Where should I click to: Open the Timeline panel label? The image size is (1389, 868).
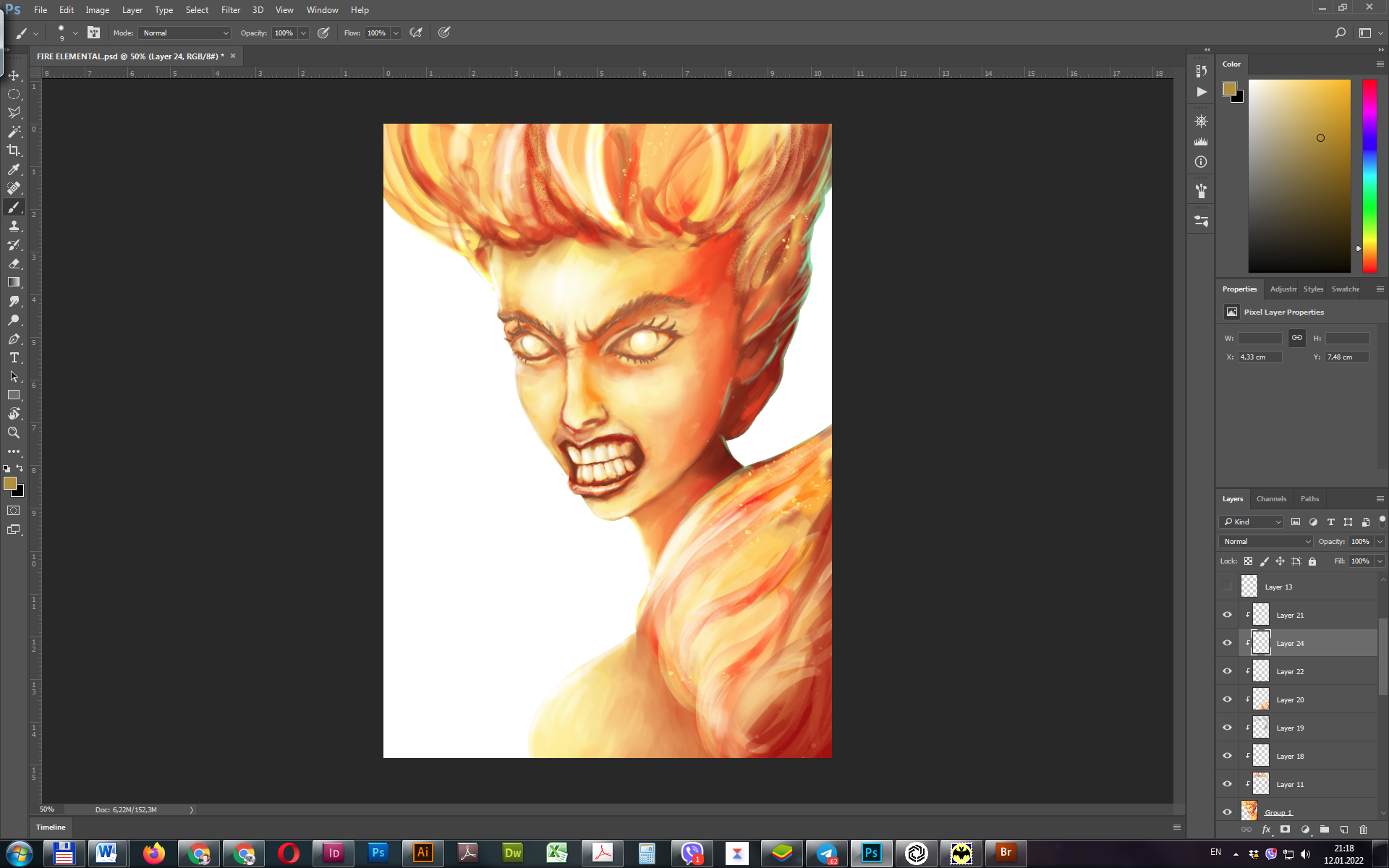pyautogui.click(x=51, y=827)
